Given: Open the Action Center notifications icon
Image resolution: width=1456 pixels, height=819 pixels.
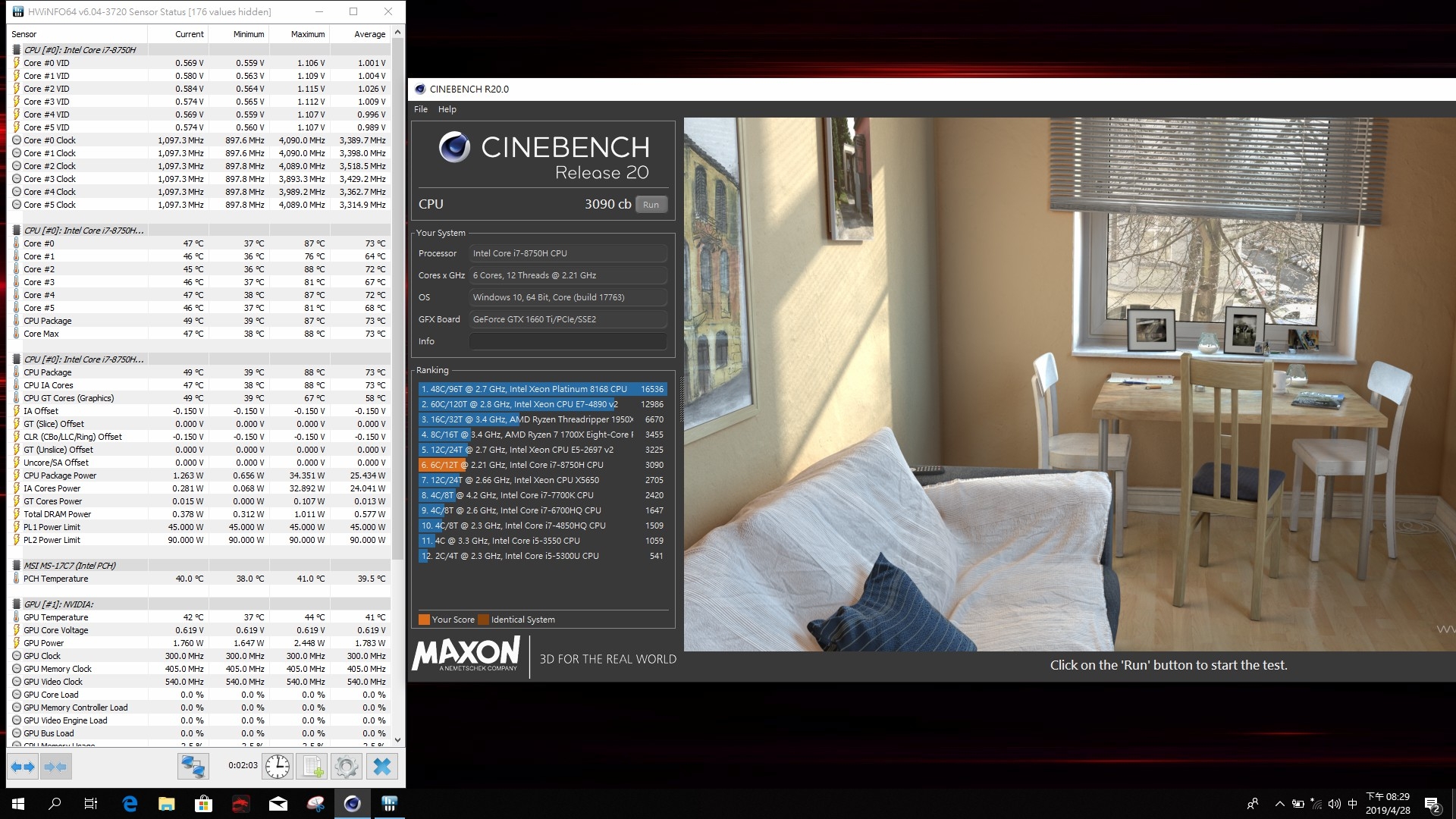Looking at the screenshot, I should click(1432, 804).
